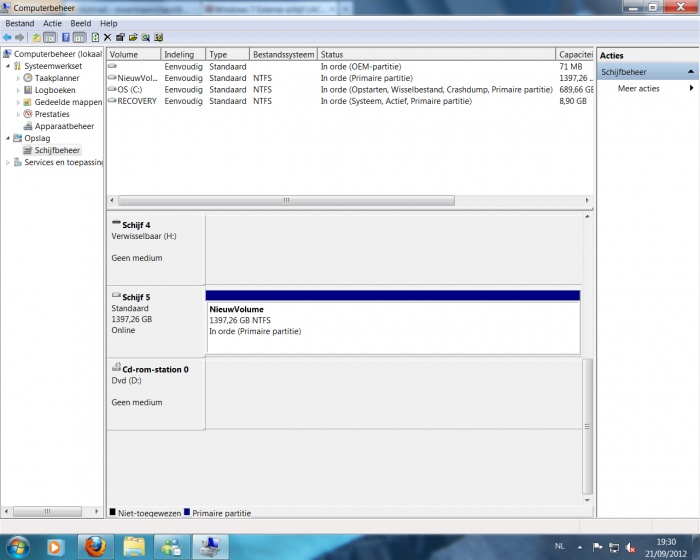Show hidden tray icons arrow
700x560 pixels.
[x=579, y=547]
